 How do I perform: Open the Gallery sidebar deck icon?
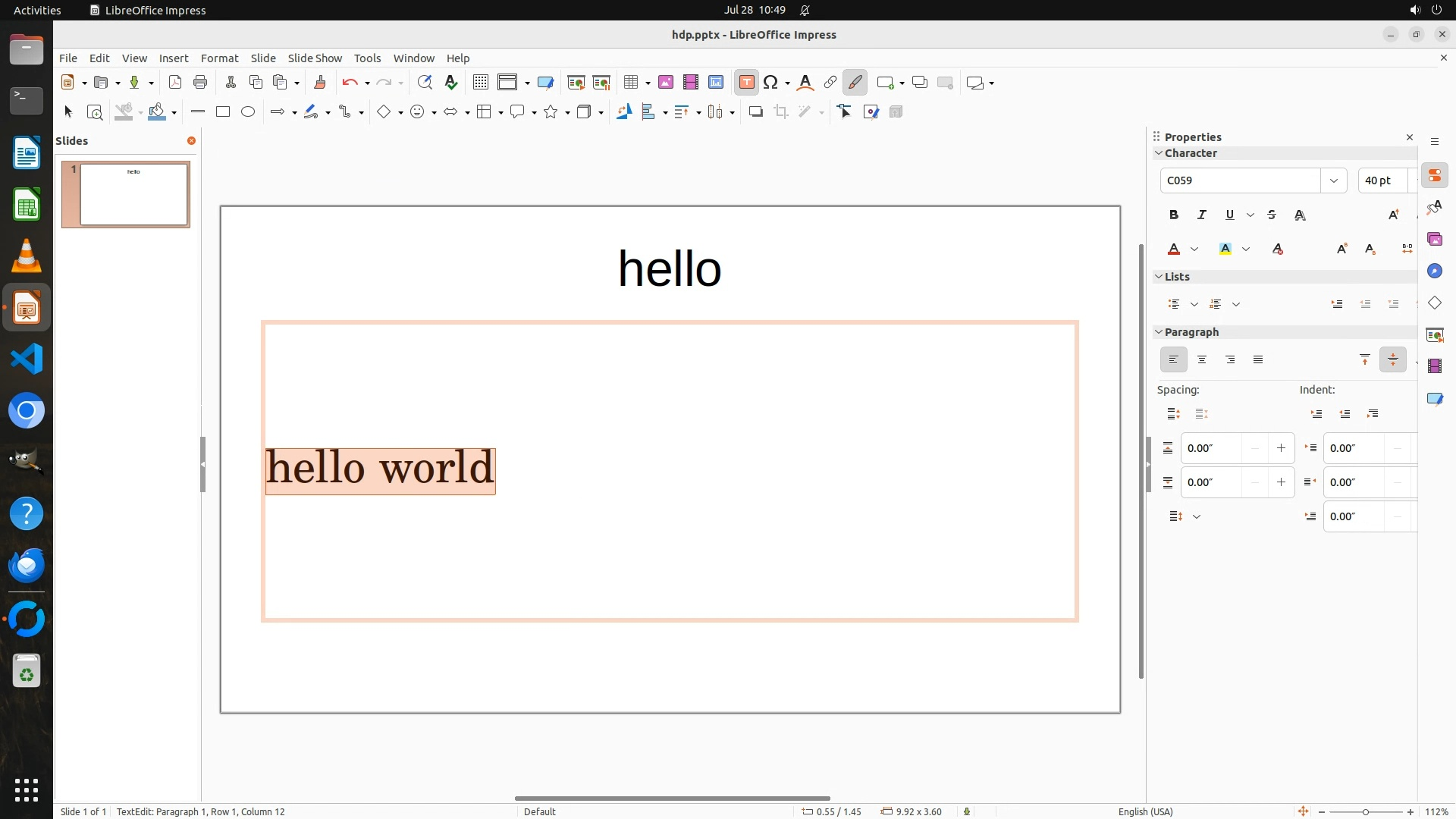click(1434, 240)
